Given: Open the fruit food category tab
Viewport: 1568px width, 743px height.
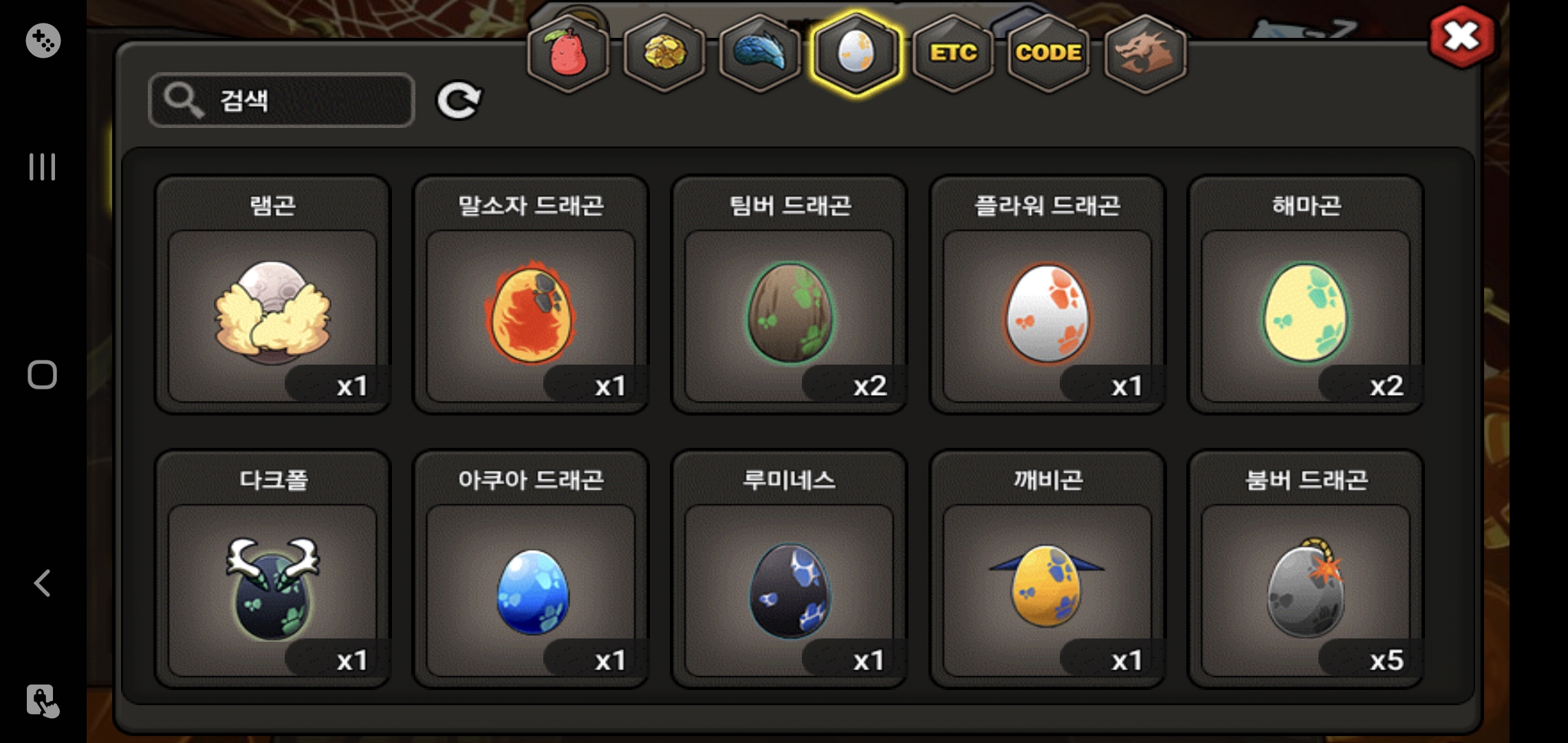Looking at the screenshot, I should pyautogui.click(x=567, y=53).
